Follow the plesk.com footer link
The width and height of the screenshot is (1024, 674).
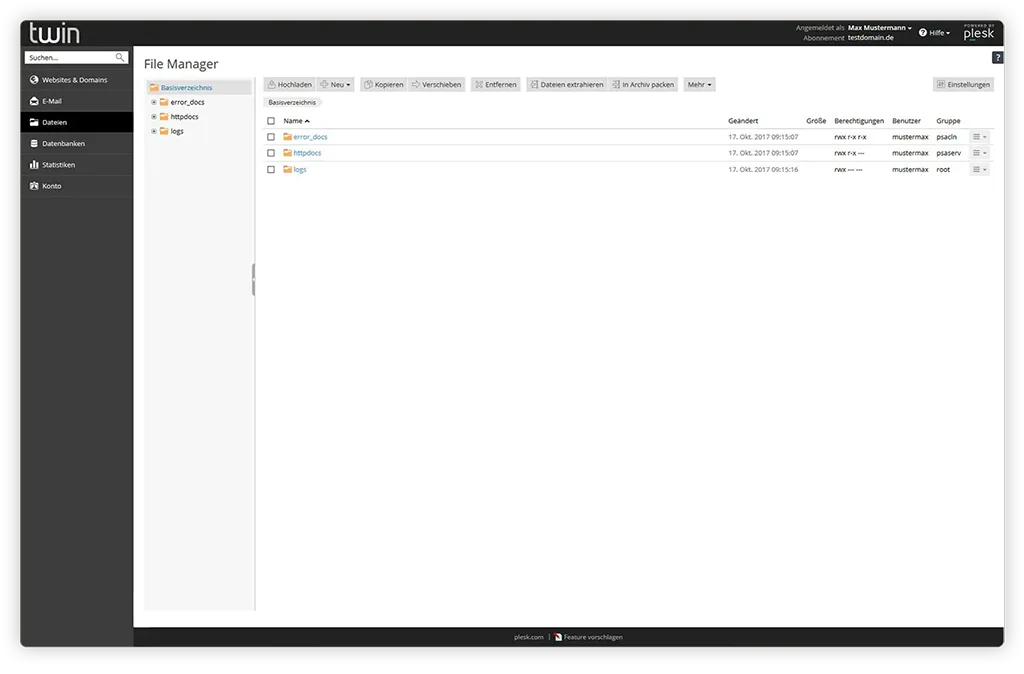529,636
